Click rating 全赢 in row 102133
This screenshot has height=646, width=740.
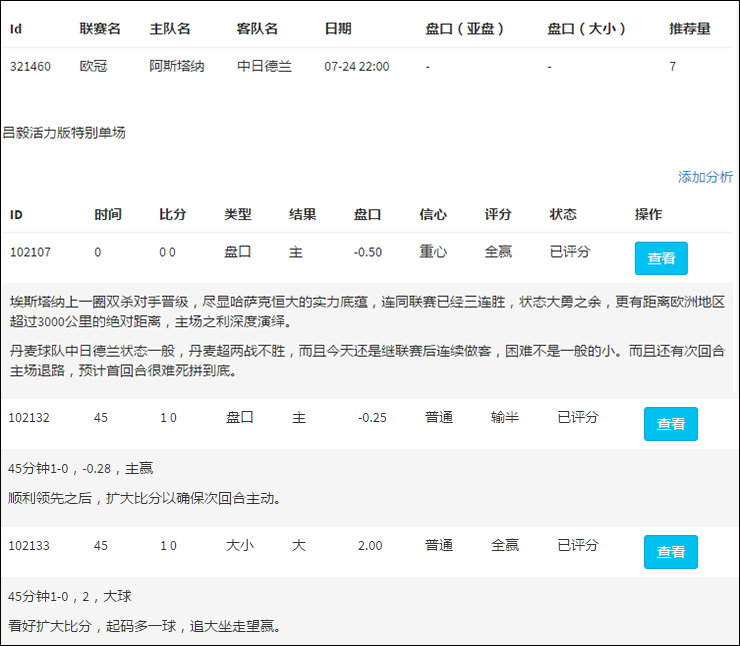[x=505, y=545]
